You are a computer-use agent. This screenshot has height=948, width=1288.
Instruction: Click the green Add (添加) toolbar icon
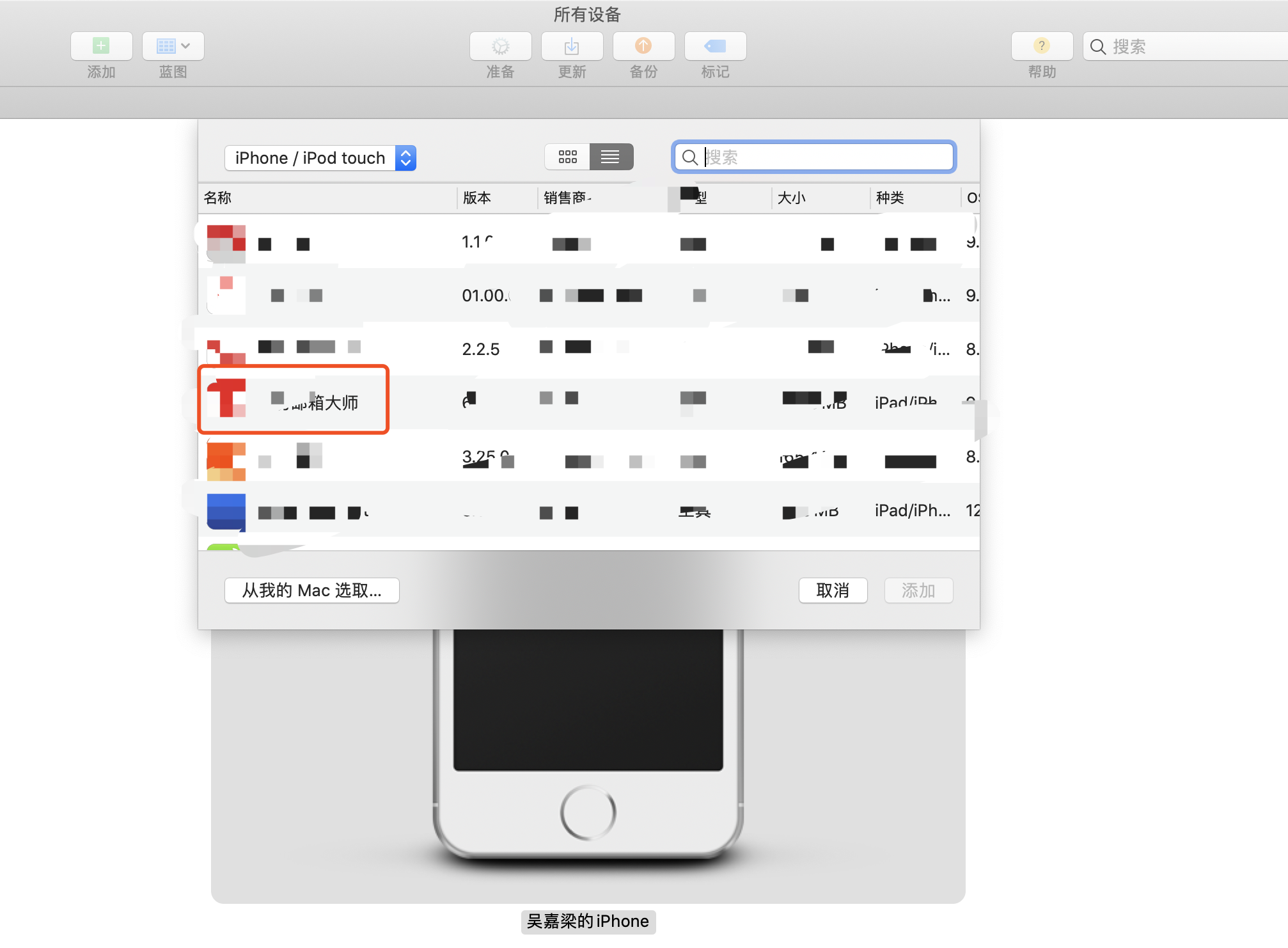pos(101,46)
